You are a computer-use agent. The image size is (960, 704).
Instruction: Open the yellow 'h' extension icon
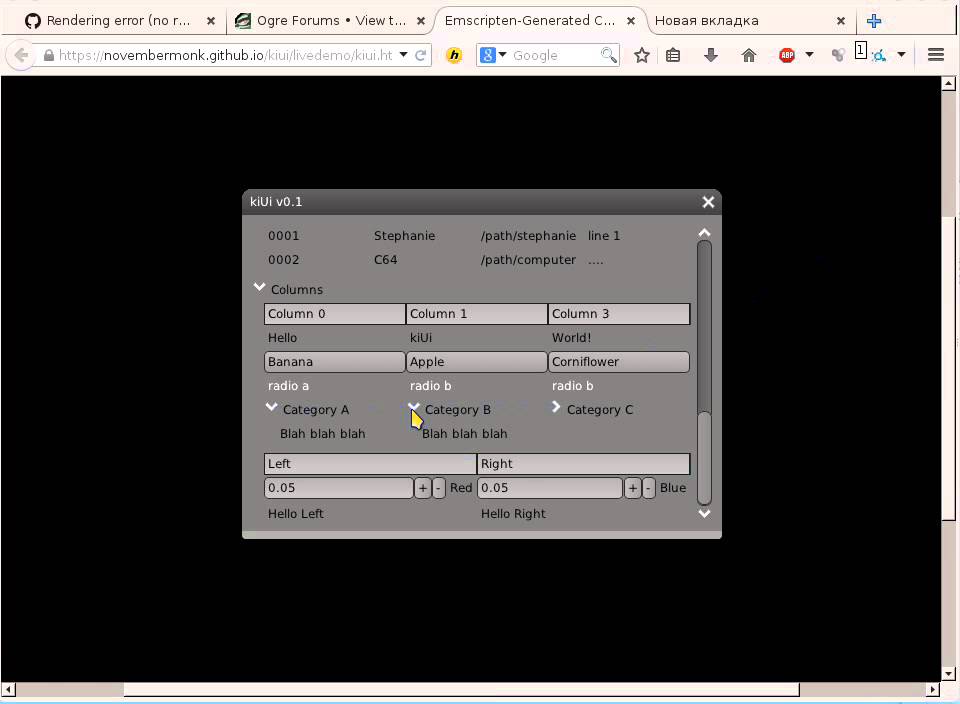click(x=454, y=55)
